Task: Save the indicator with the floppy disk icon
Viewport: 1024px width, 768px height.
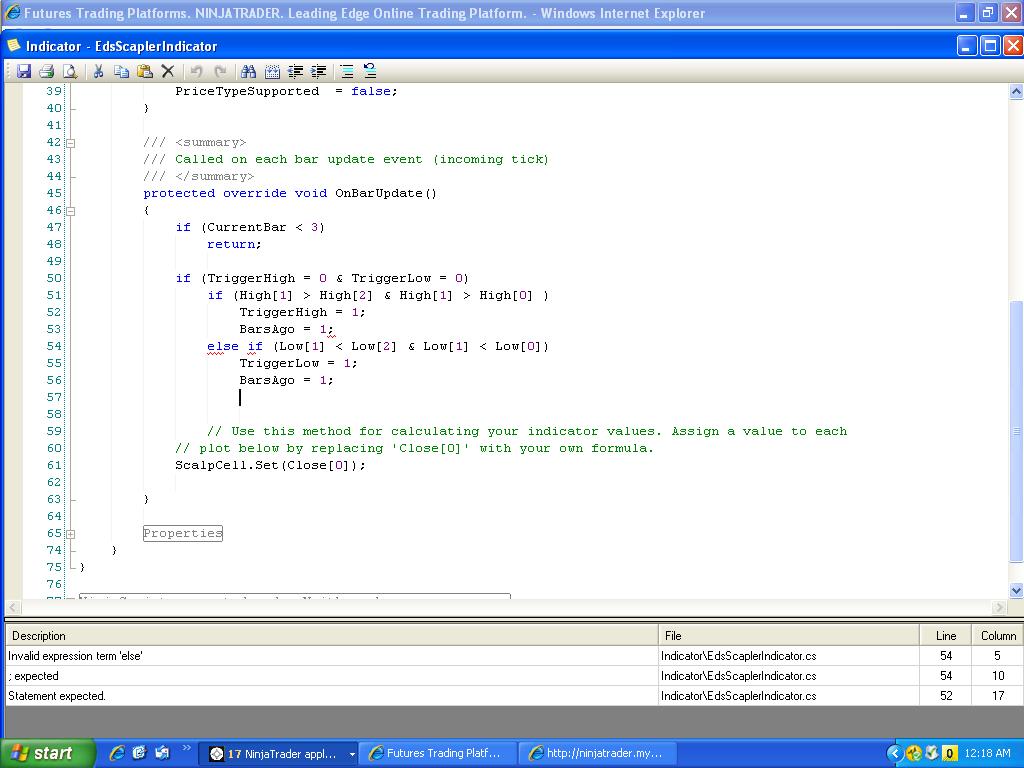Action: click(24, 71)
